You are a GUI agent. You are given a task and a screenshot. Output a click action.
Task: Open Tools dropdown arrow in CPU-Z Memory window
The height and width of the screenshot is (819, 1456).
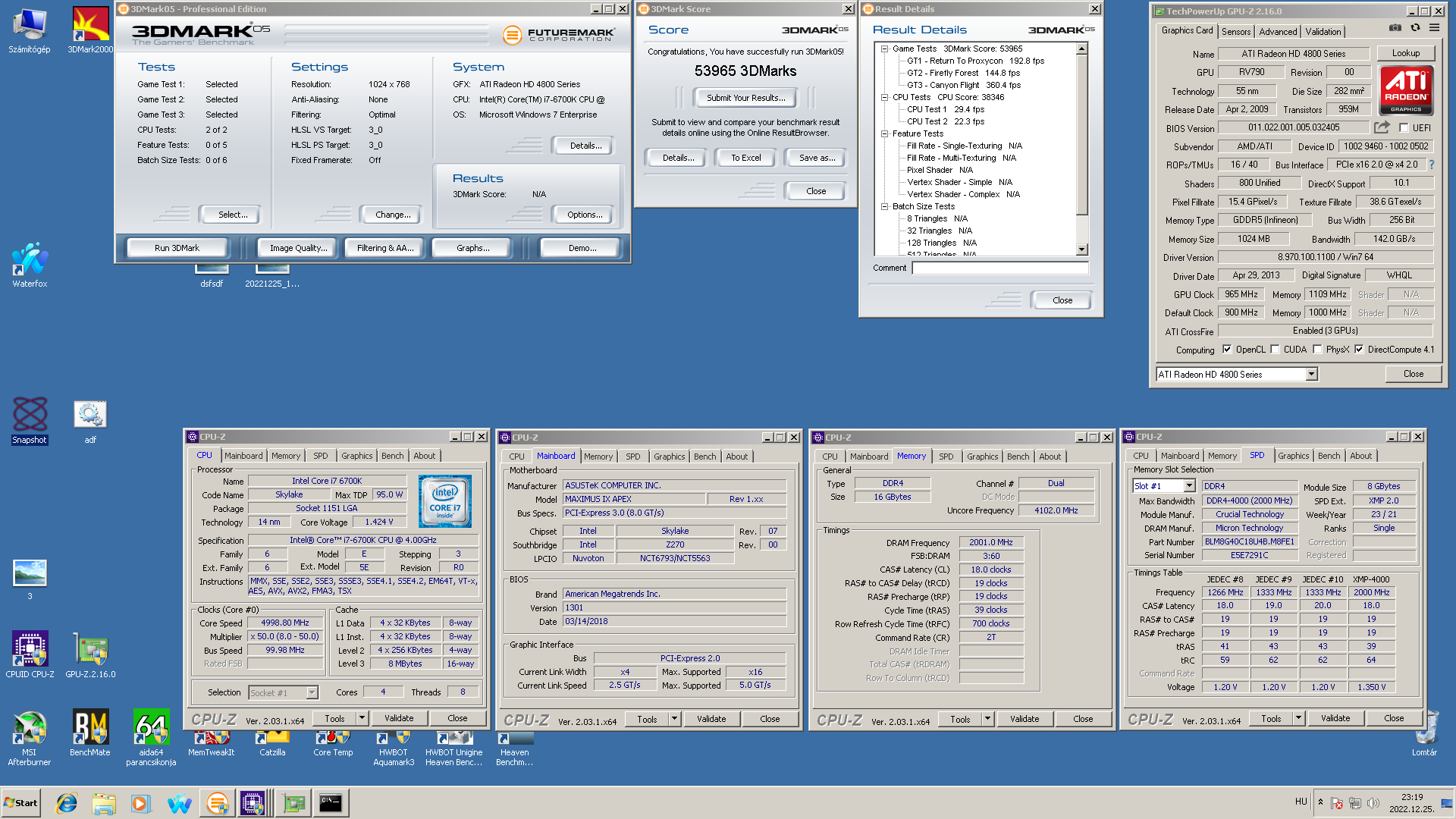tap(987, 719)
